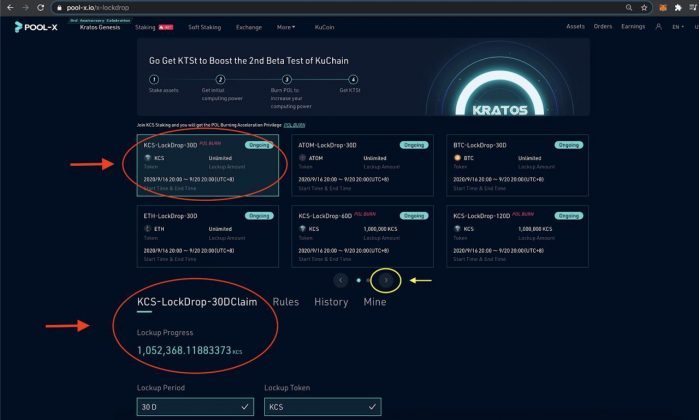Click the HOT badge next to Staking
Viewport: 699px width, 420px height.
point(166,27)
